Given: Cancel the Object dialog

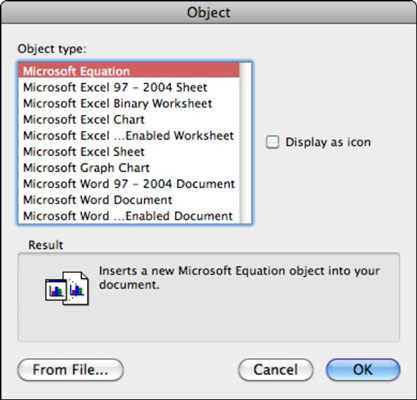Looking at the screenshot, I should (276, 370).
